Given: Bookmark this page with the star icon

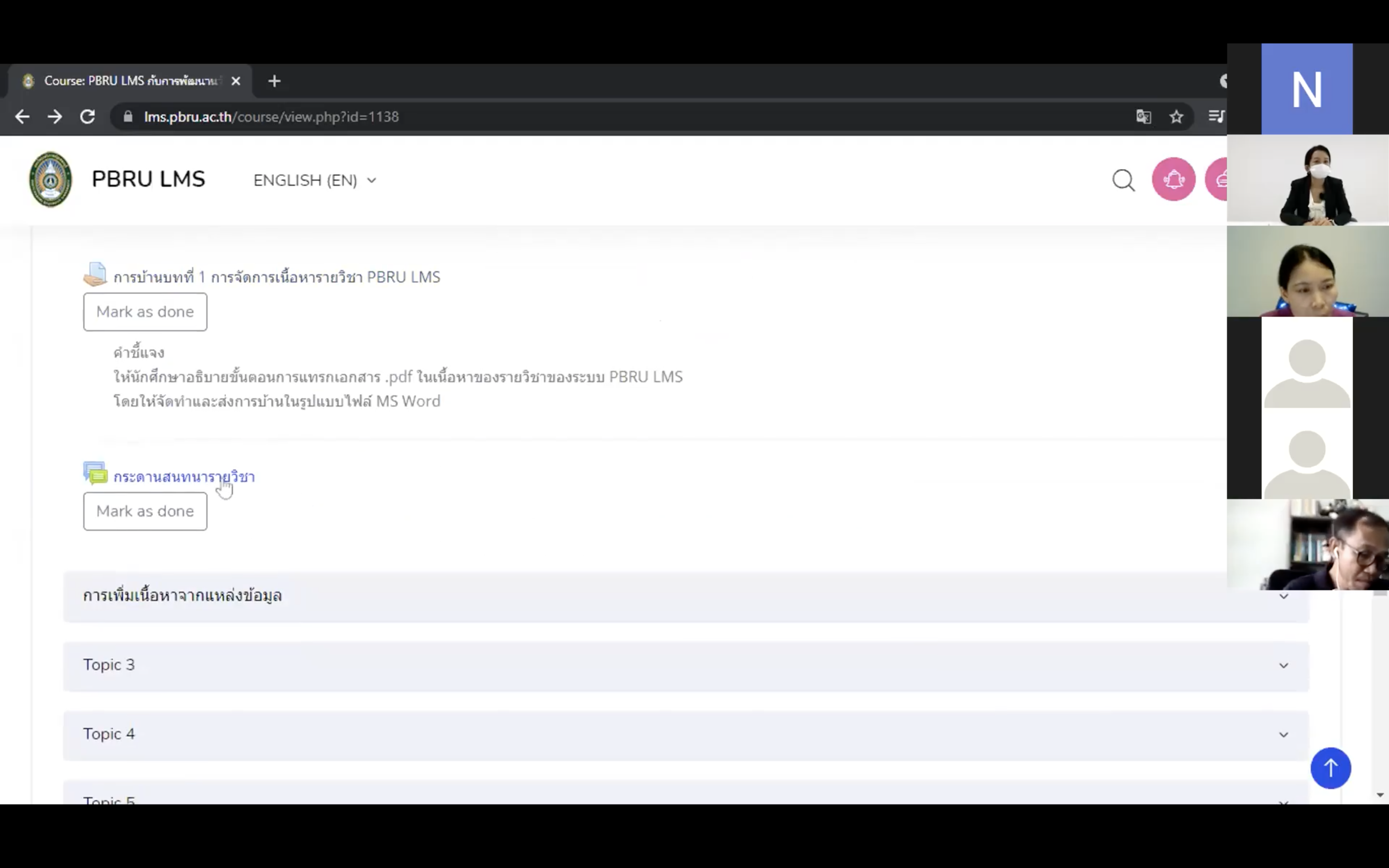Looking at the screenshot, I should (x=1176, y=117).
